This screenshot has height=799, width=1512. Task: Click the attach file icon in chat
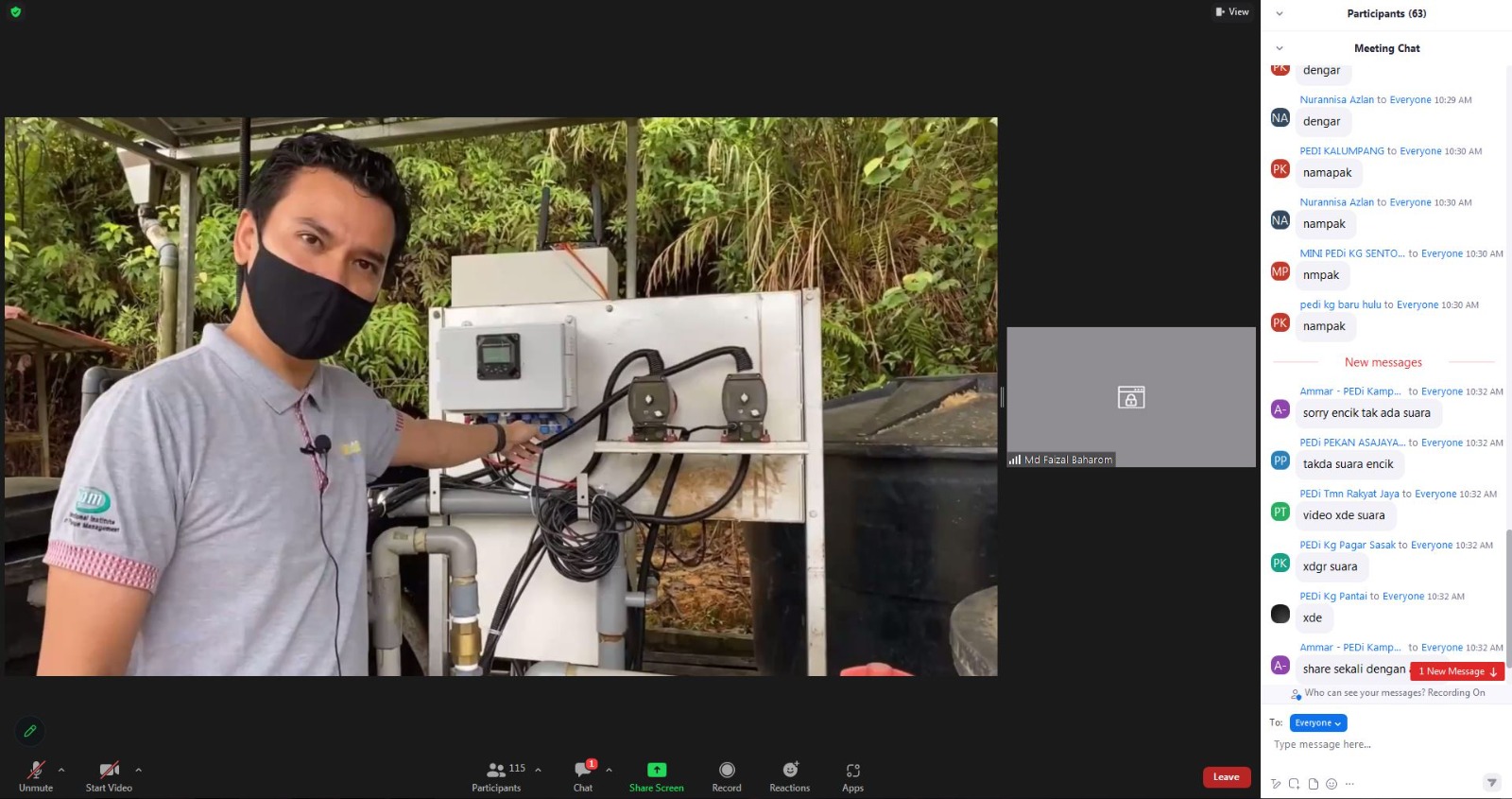[1313, 784]
